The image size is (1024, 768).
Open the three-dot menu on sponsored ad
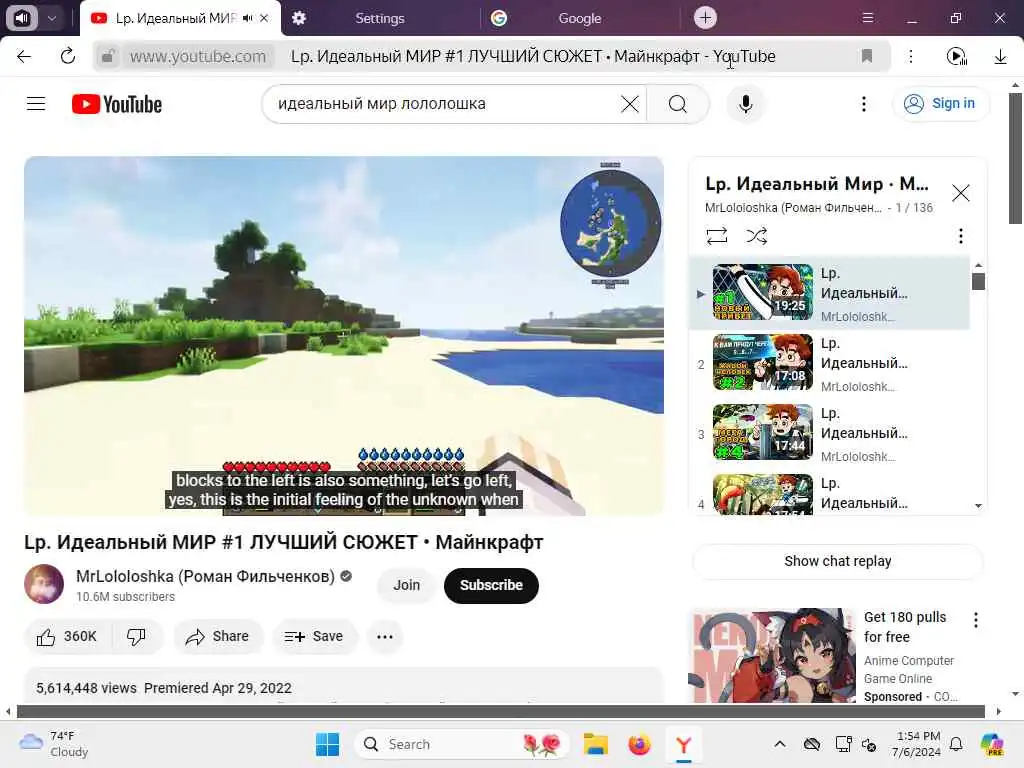click(x=976, y=620)
